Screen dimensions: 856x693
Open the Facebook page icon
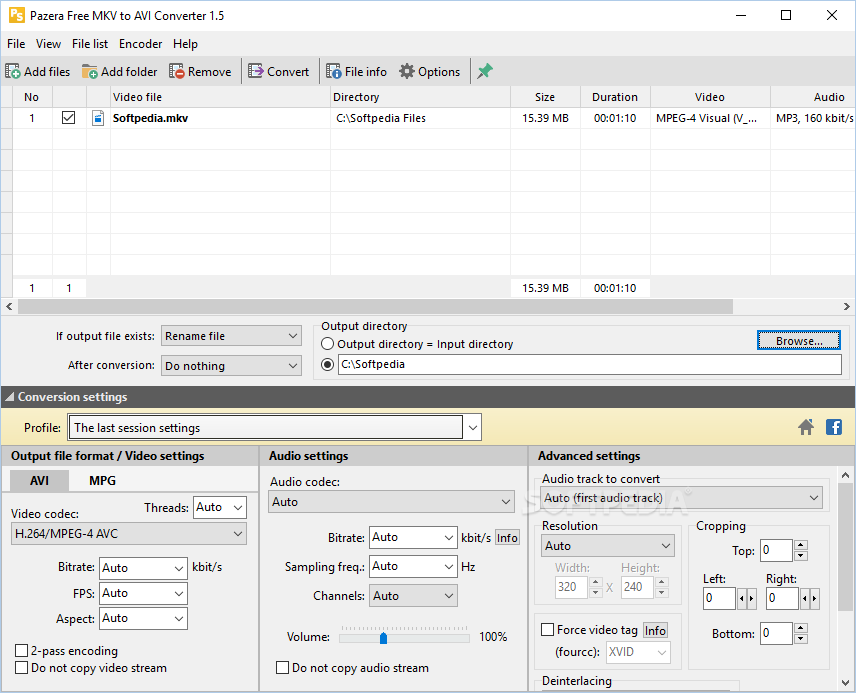click(834, 427)
